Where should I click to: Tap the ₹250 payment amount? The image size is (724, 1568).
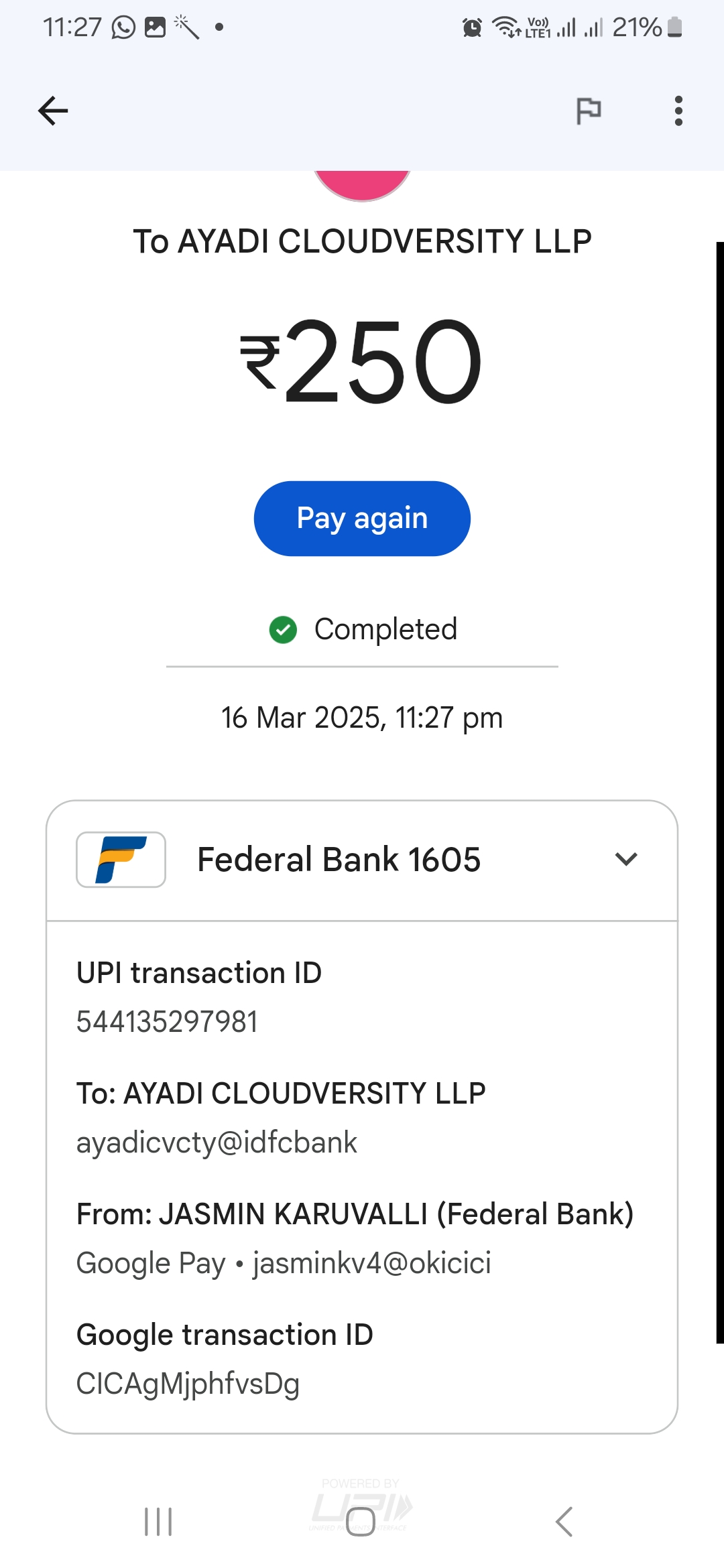point(362,362)
